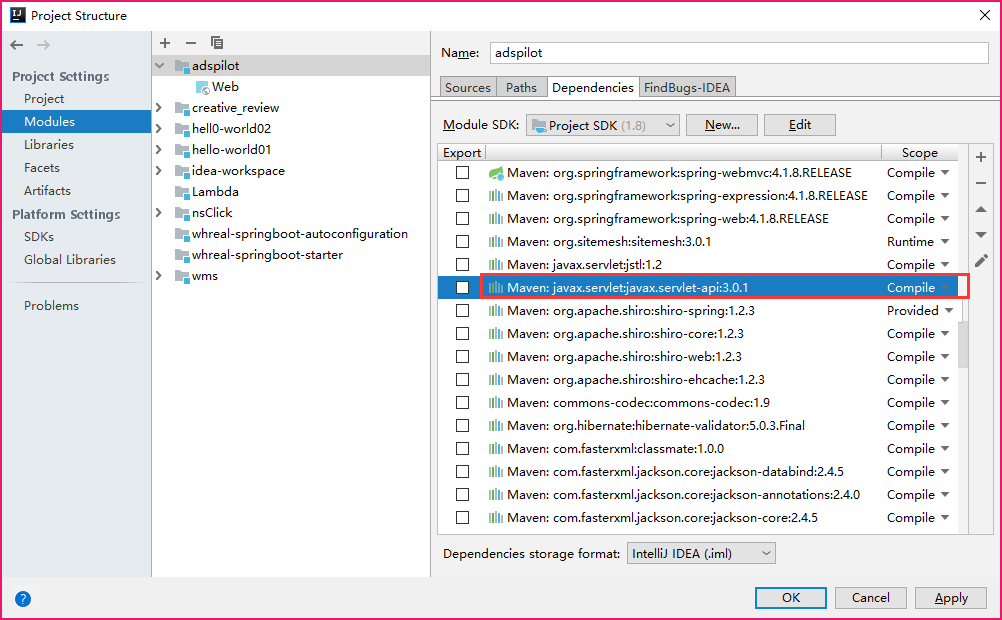Image resolution: width=1002 pixels, height=620 pixels.
Task: Open help via question mark icon
Action: click(x=23, y=599)
